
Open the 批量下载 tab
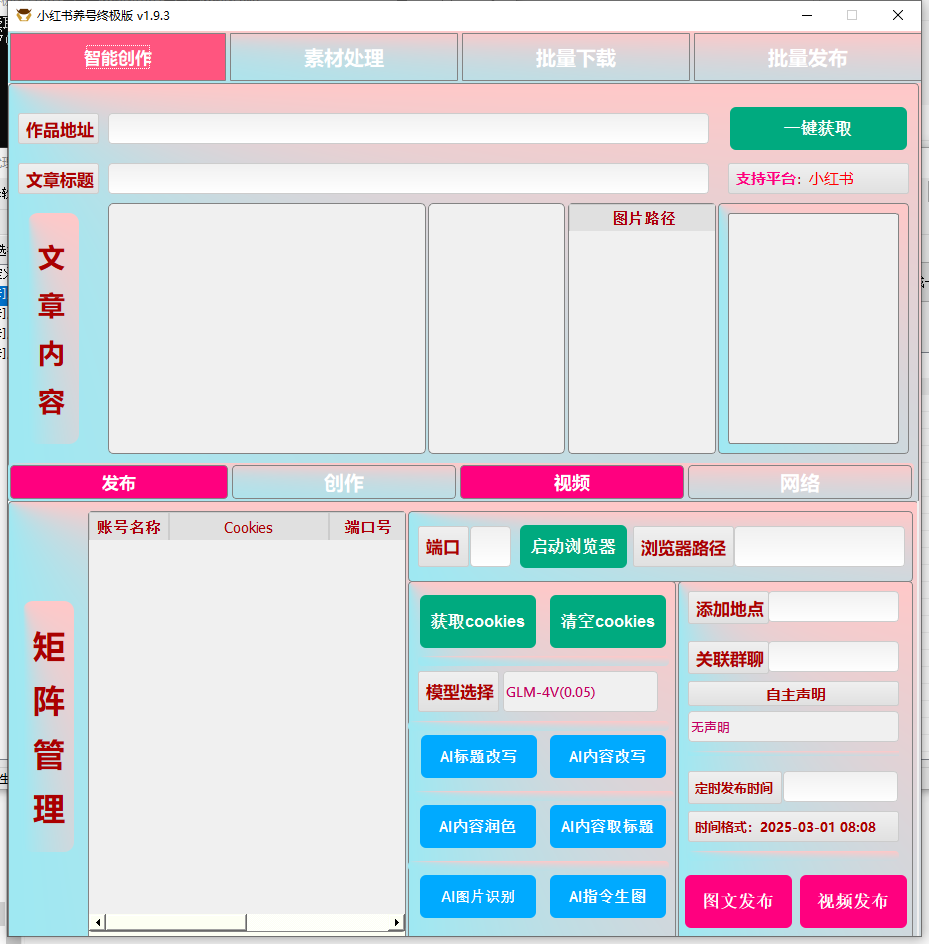[x=576, y=58]
